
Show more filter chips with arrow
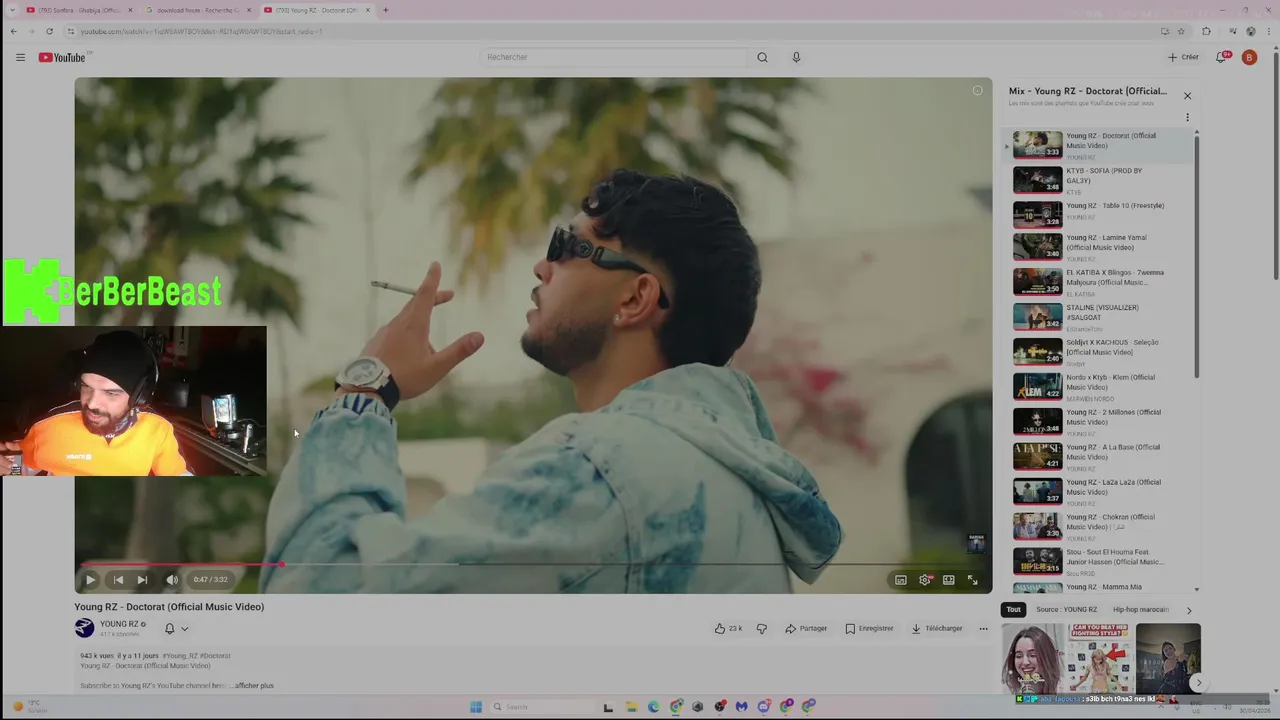pos(1189,609)
